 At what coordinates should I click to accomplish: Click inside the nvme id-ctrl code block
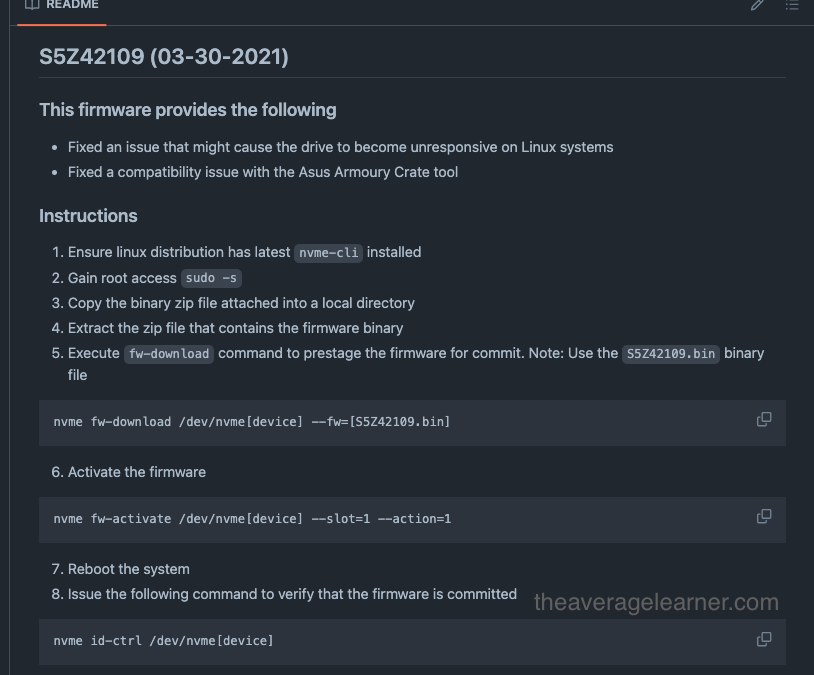pos(164,640)
